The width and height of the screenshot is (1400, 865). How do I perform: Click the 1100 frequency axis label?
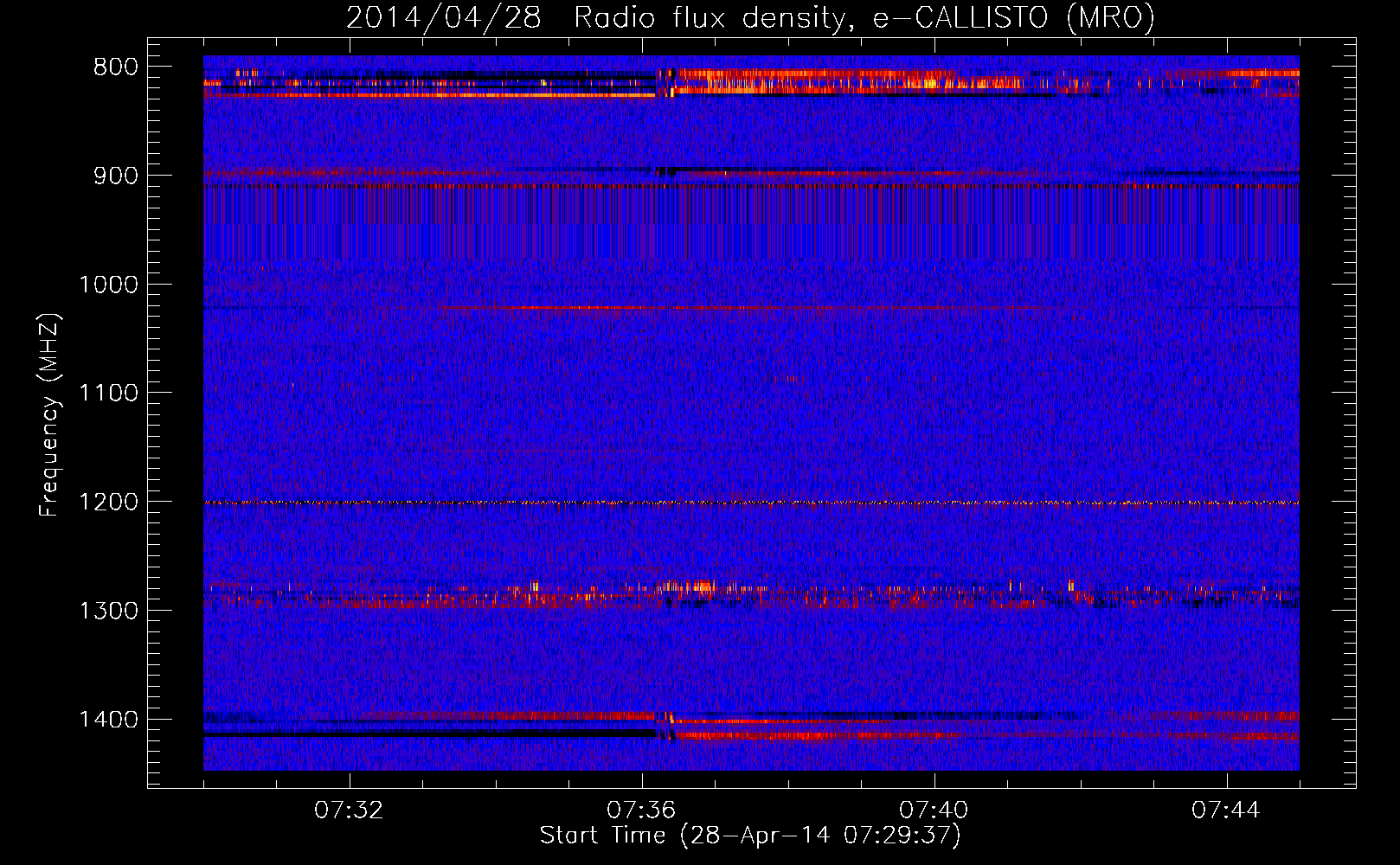pos(108,394)
